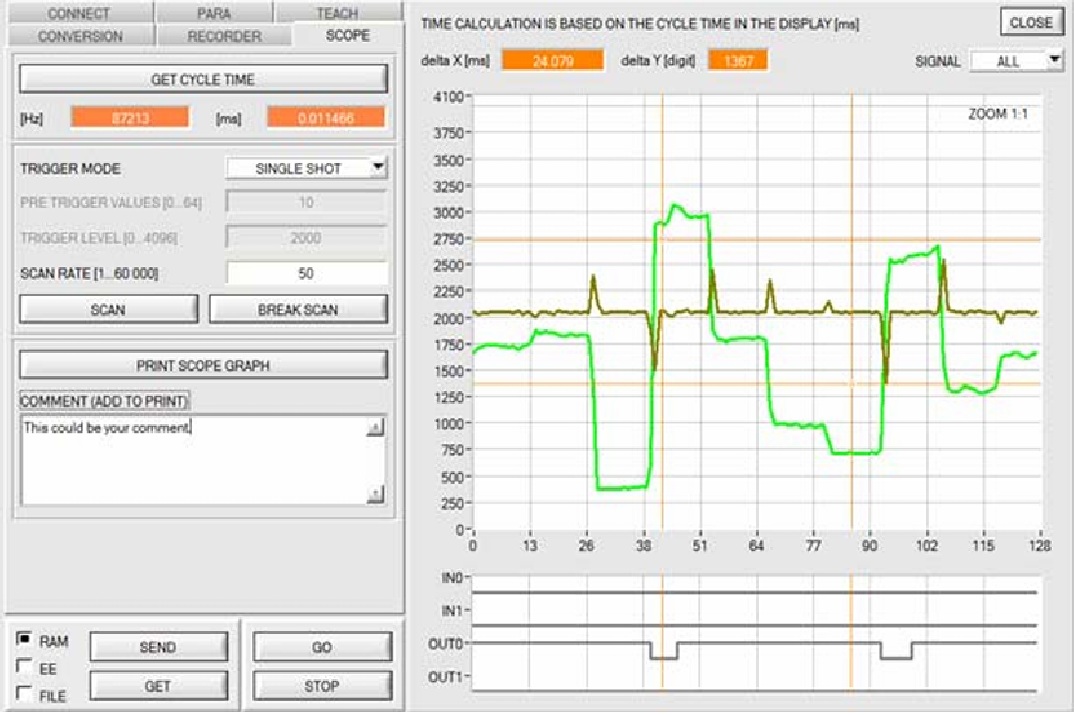Click the STOP button
This screenshot has width=1074, height=715.
point(322,686)
